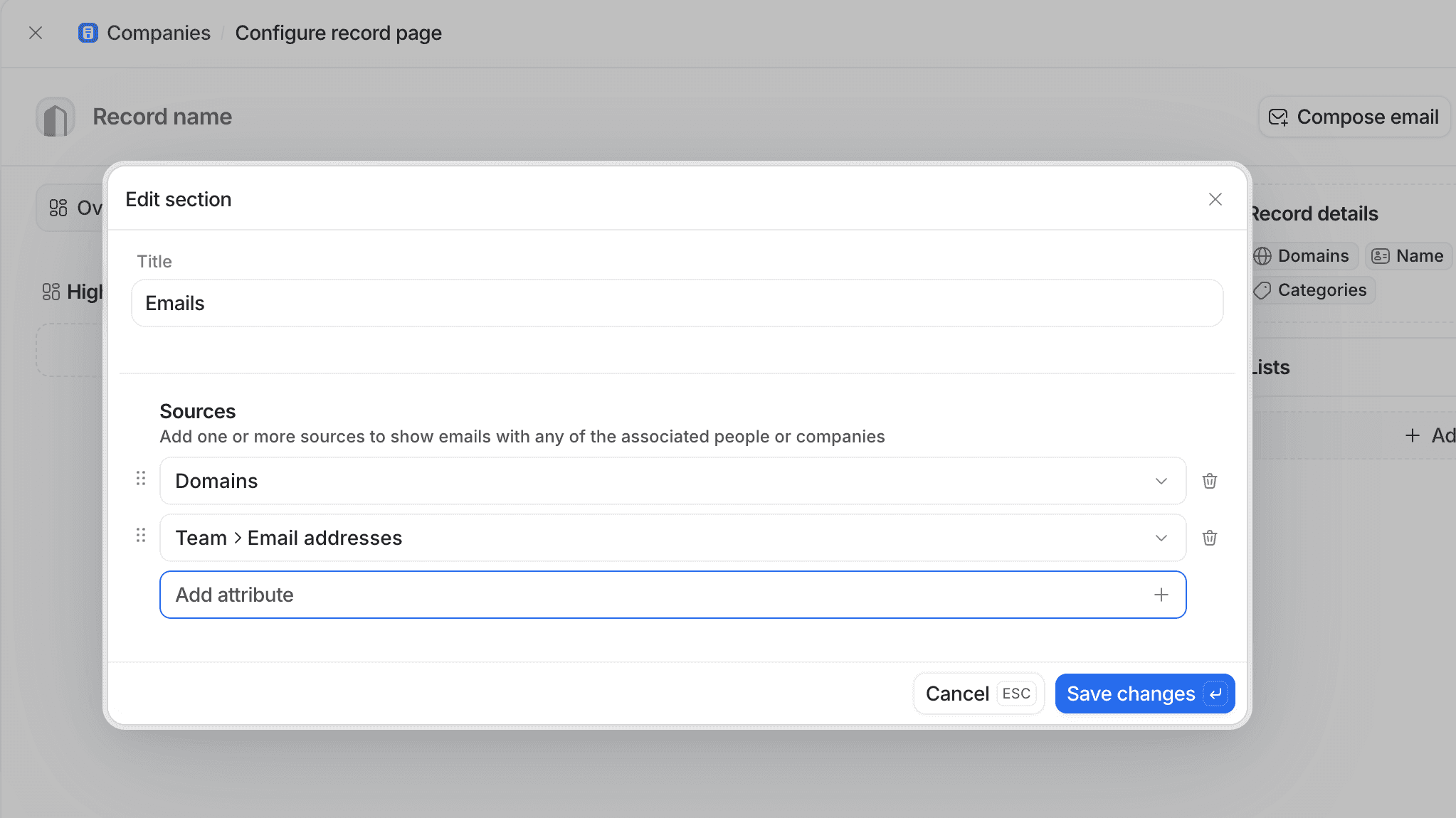Click the Compose email envelope icon
The image size is (1456, 818).
click(x=1279, y=117)
